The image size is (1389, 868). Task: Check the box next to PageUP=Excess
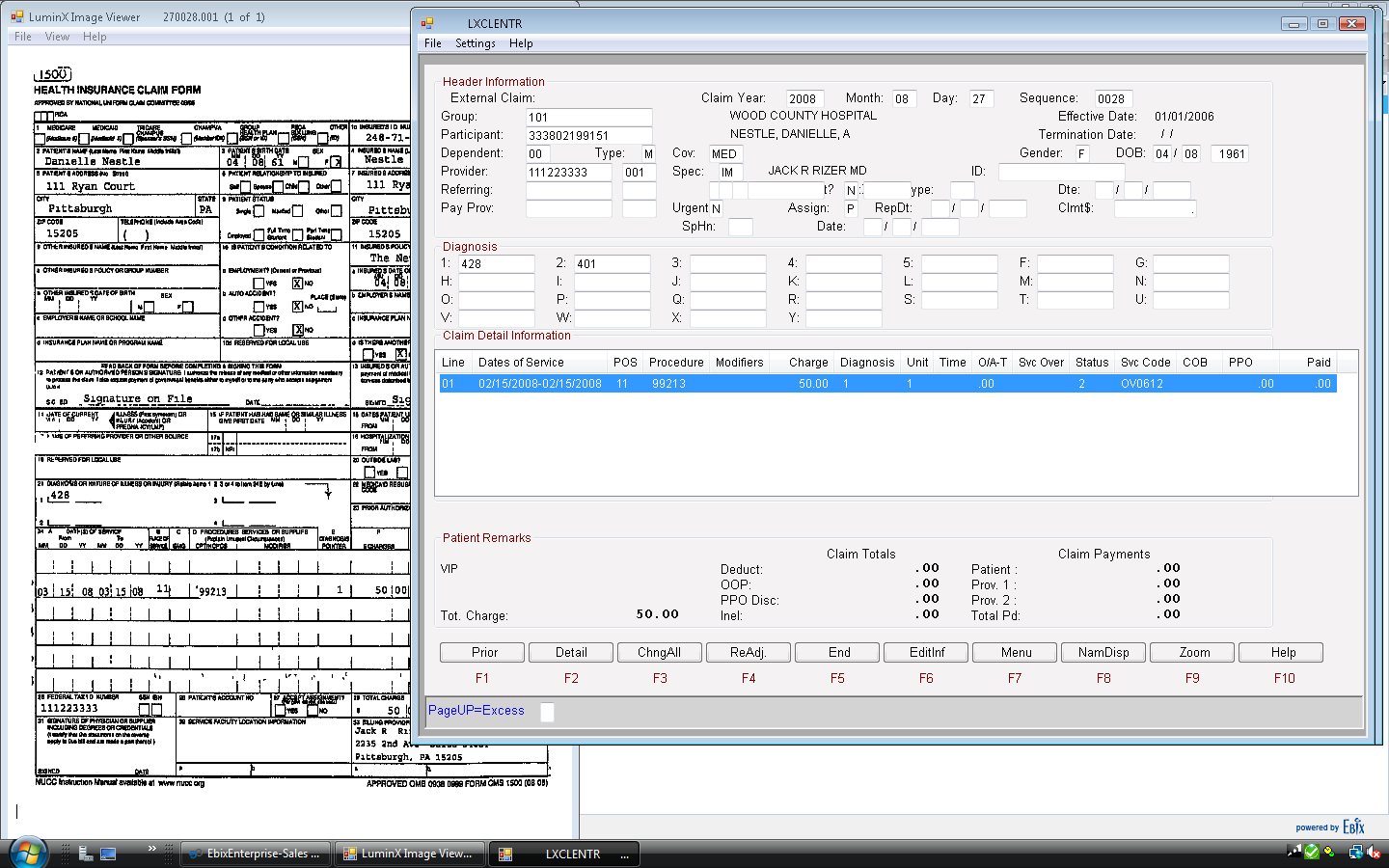tap(546, 712)
